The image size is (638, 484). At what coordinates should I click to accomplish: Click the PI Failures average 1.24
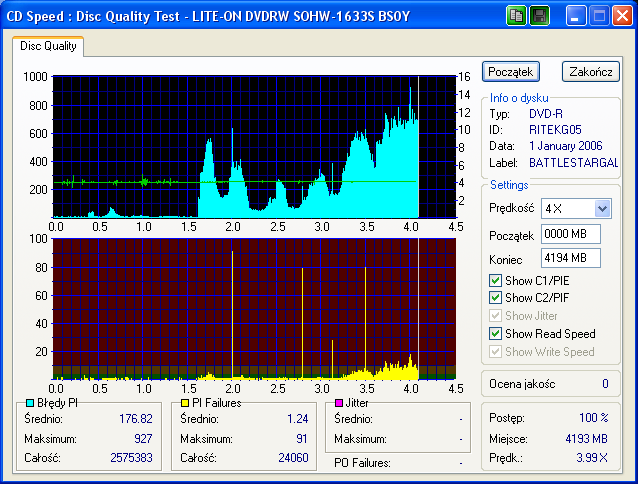[298, 419]
